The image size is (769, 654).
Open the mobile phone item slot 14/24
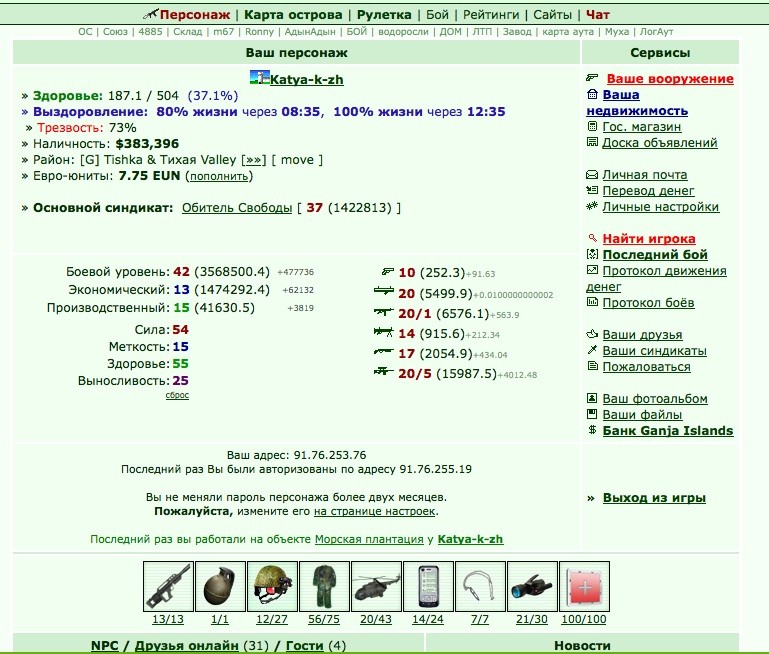[x=428, y=586]
